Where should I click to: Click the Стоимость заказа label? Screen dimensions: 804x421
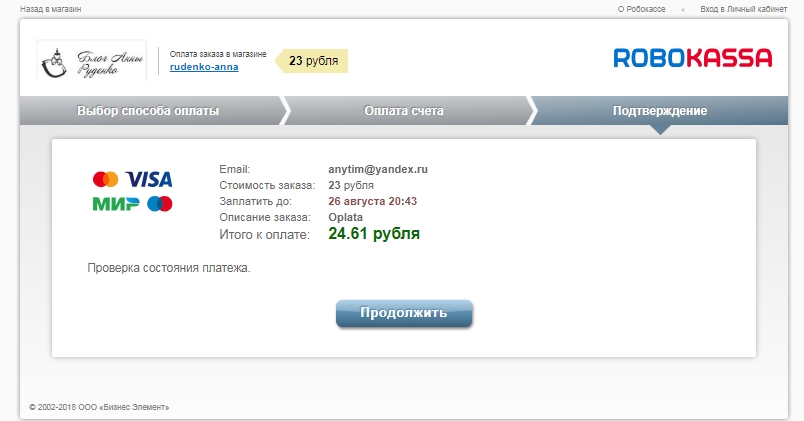tap(267, 185)
